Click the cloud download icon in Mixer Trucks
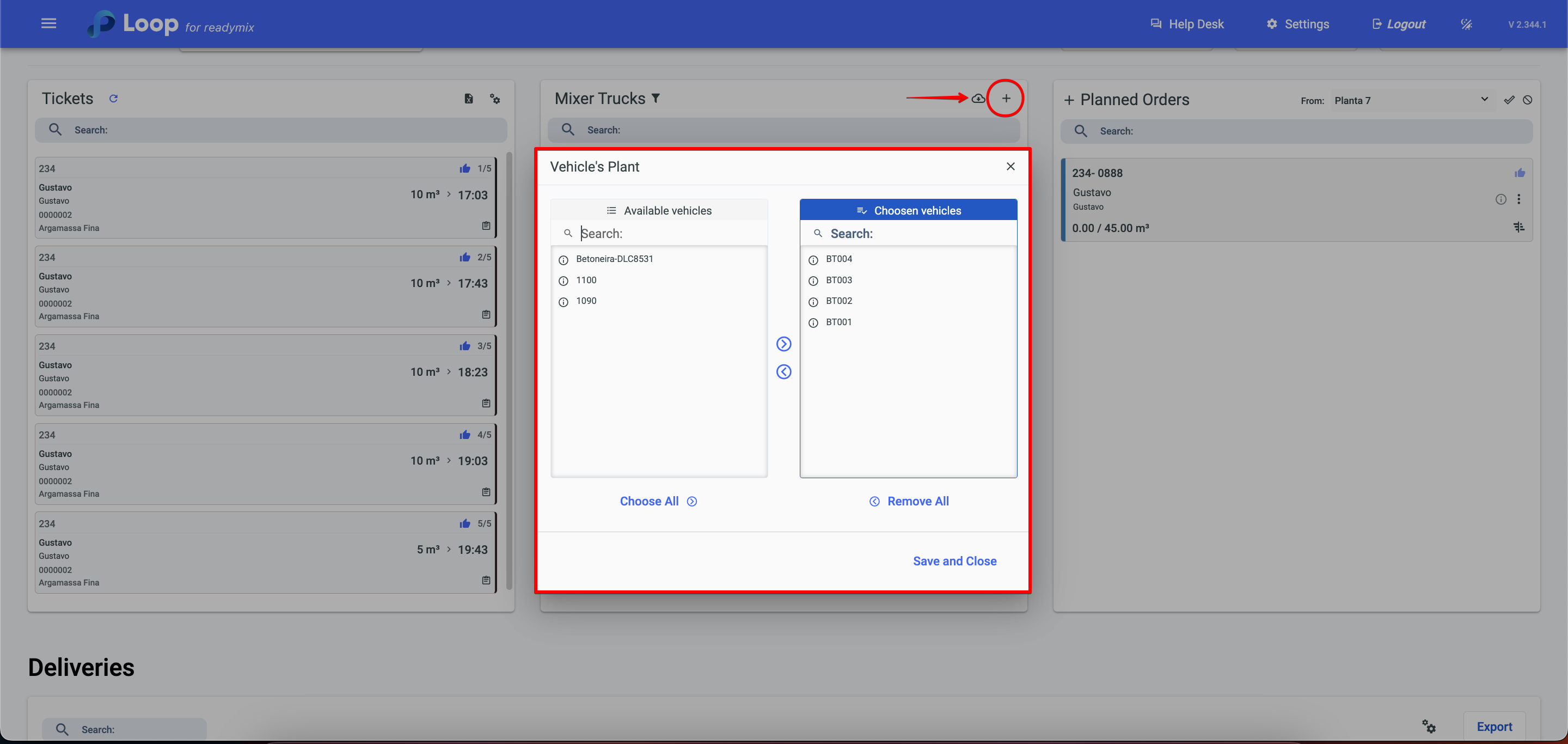1568x744 pixels. pyautogui.click(x=978, y=98)
